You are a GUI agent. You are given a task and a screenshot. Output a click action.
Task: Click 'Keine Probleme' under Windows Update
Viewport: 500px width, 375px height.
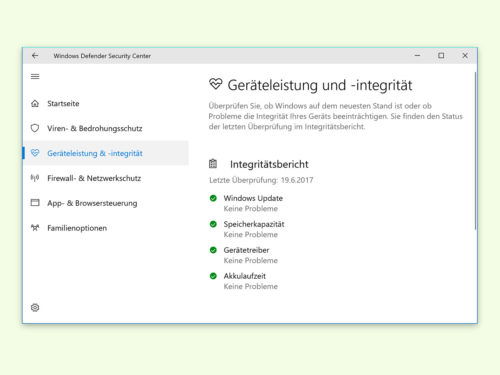[x=251, y=209]
